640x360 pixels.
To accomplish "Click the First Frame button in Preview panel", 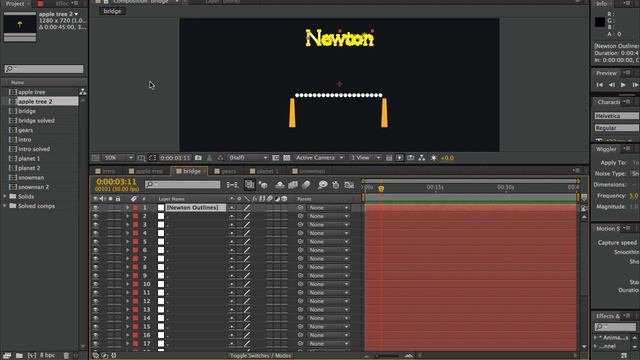I will pos(599,84).
